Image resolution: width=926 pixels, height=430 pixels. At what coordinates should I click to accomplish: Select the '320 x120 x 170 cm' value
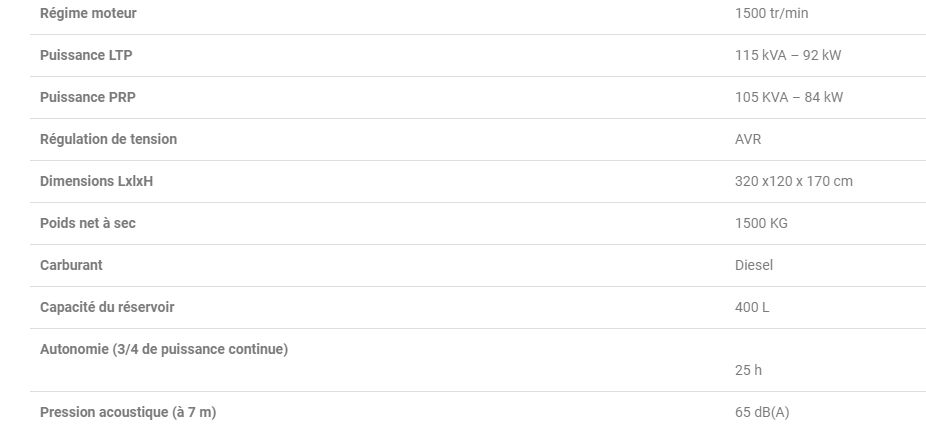click(x=794, y=181)
